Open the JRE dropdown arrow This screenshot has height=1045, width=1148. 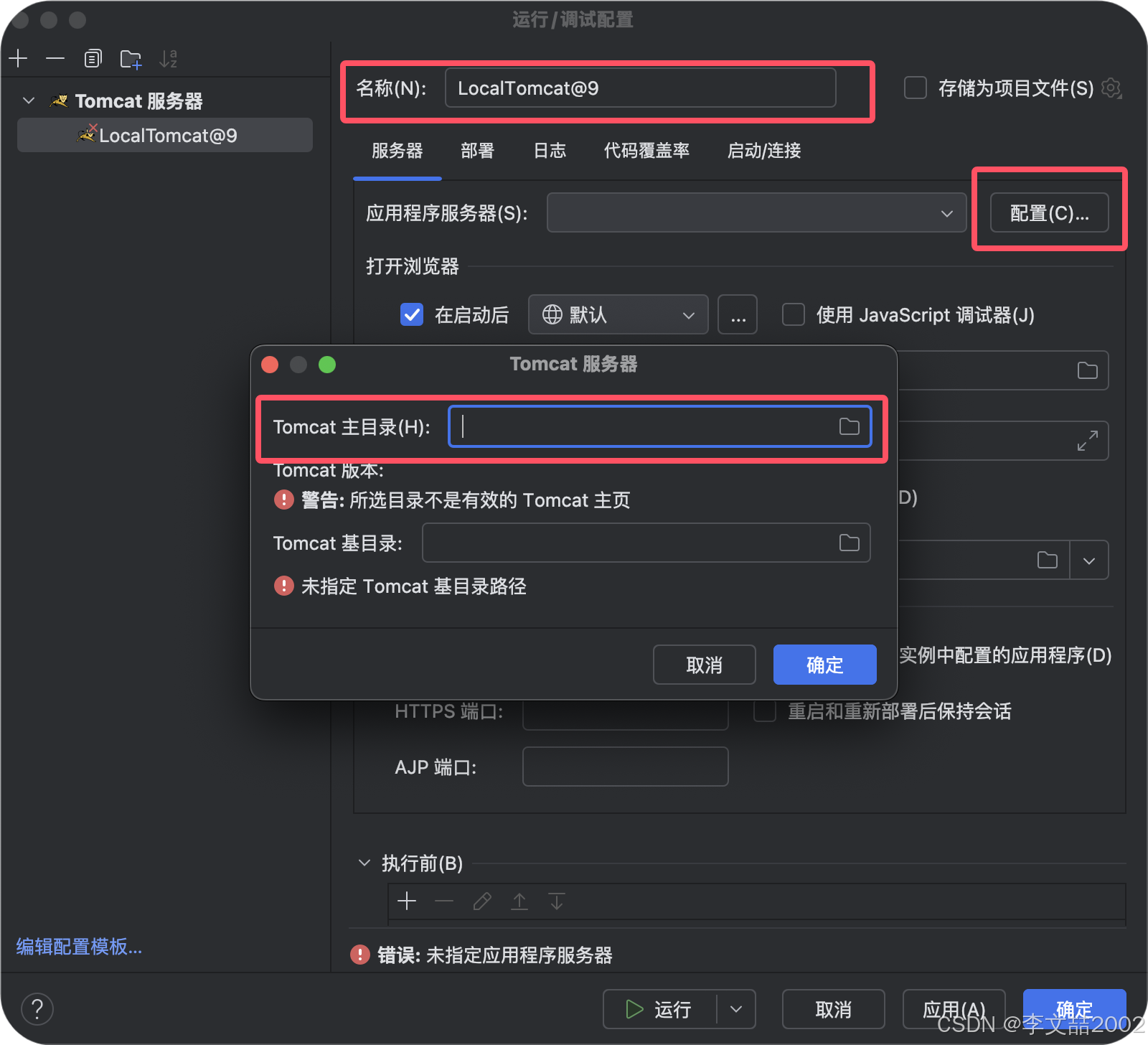(x=1089, y=560)
